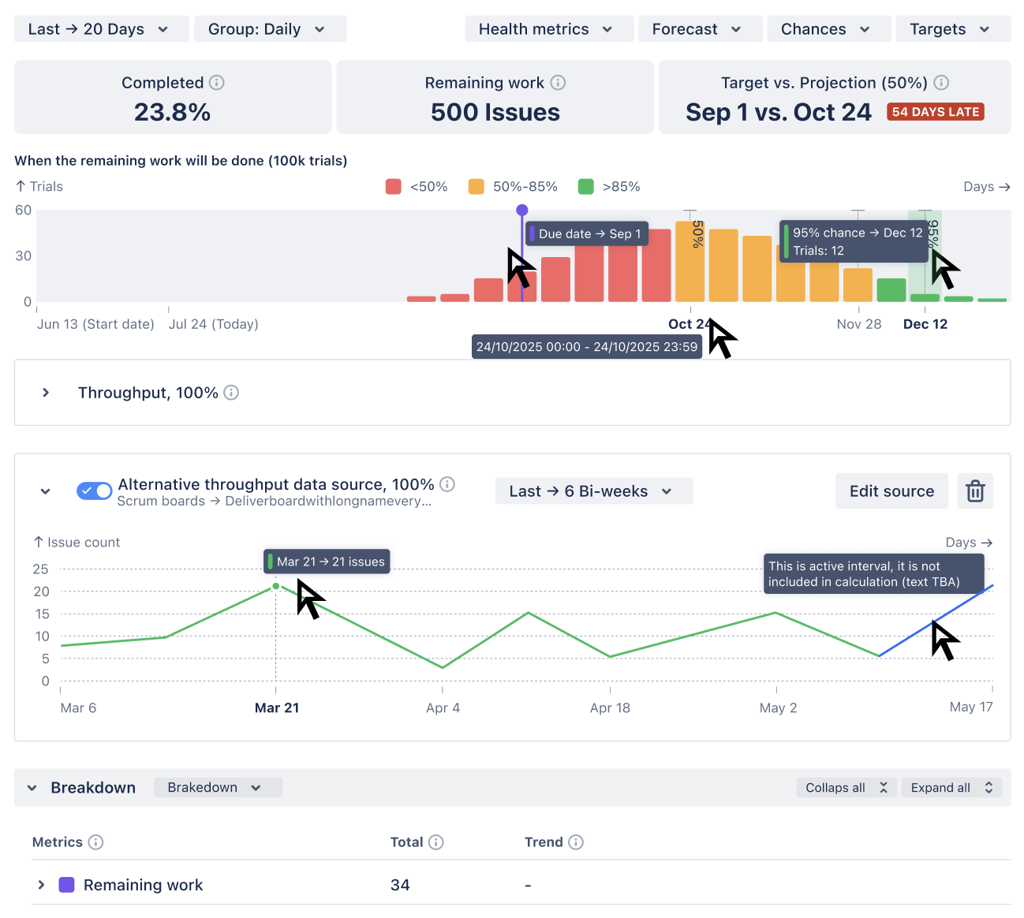Disable the Alternative throughput data source toggle
Screen dimensions: 1024x918
click(x=94, y=491)
